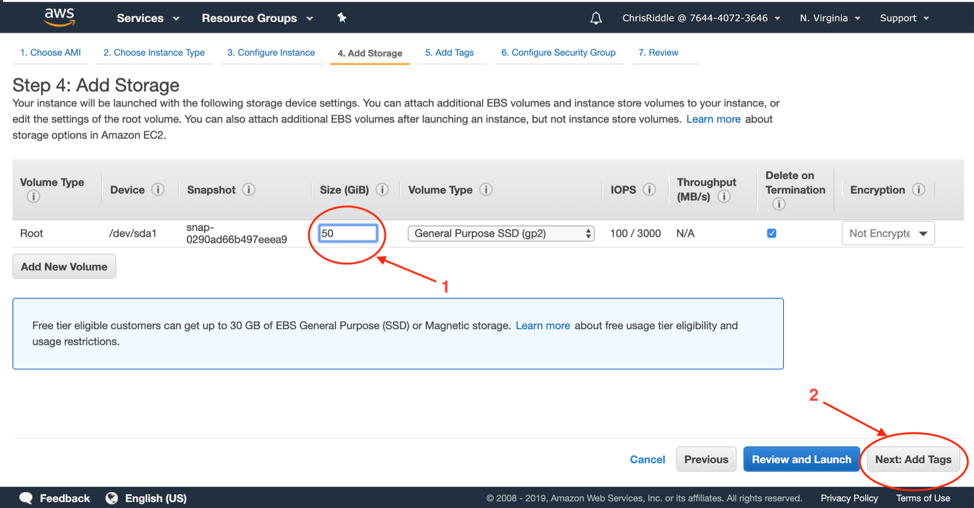Open General Purpose SSD volume type dropdown
974x508 pixels.
click(501, 233)
